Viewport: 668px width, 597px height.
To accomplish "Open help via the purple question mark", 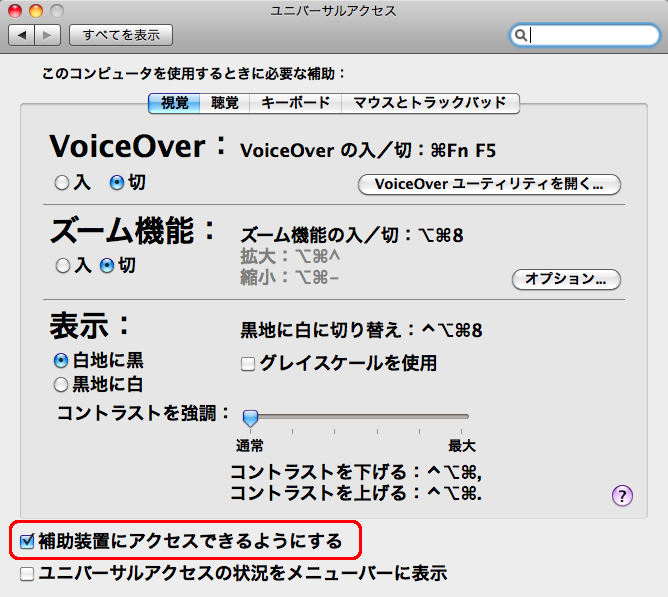I will (622, 496).
